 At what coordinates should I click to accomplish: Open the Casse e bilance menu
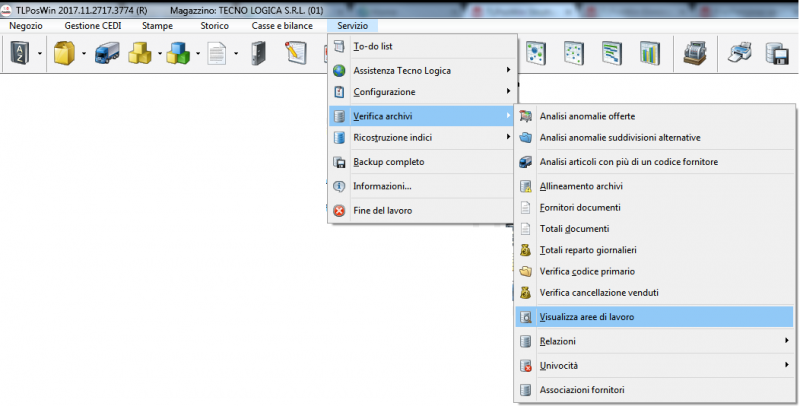tap(283, 24)
